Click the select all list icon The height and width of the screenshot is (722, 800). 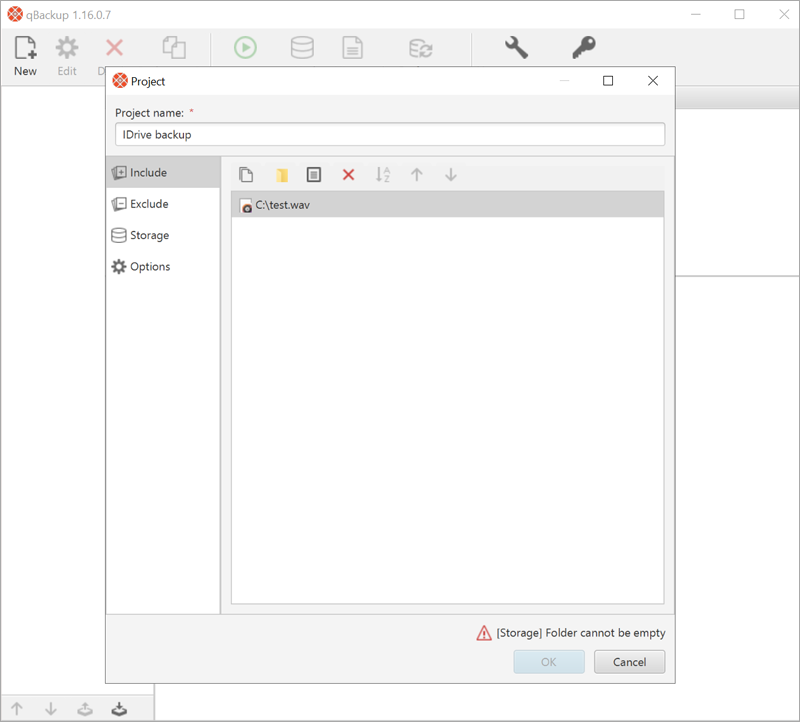tap(314, 175)
